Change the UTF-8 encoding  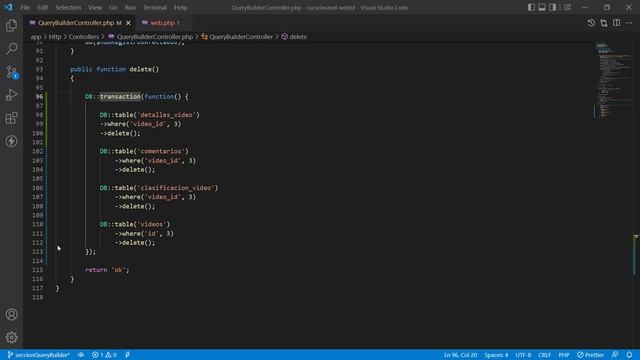point(523,355)
